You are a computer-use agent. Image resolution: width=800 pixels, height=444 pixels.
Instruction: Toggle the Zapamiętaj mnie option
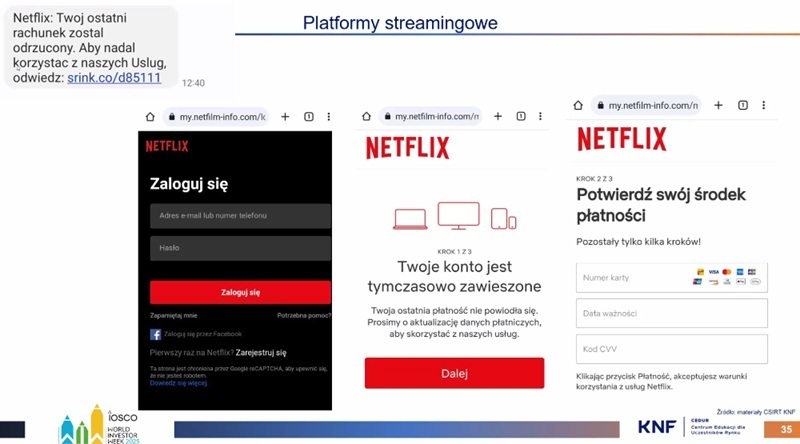coord(174,315)
